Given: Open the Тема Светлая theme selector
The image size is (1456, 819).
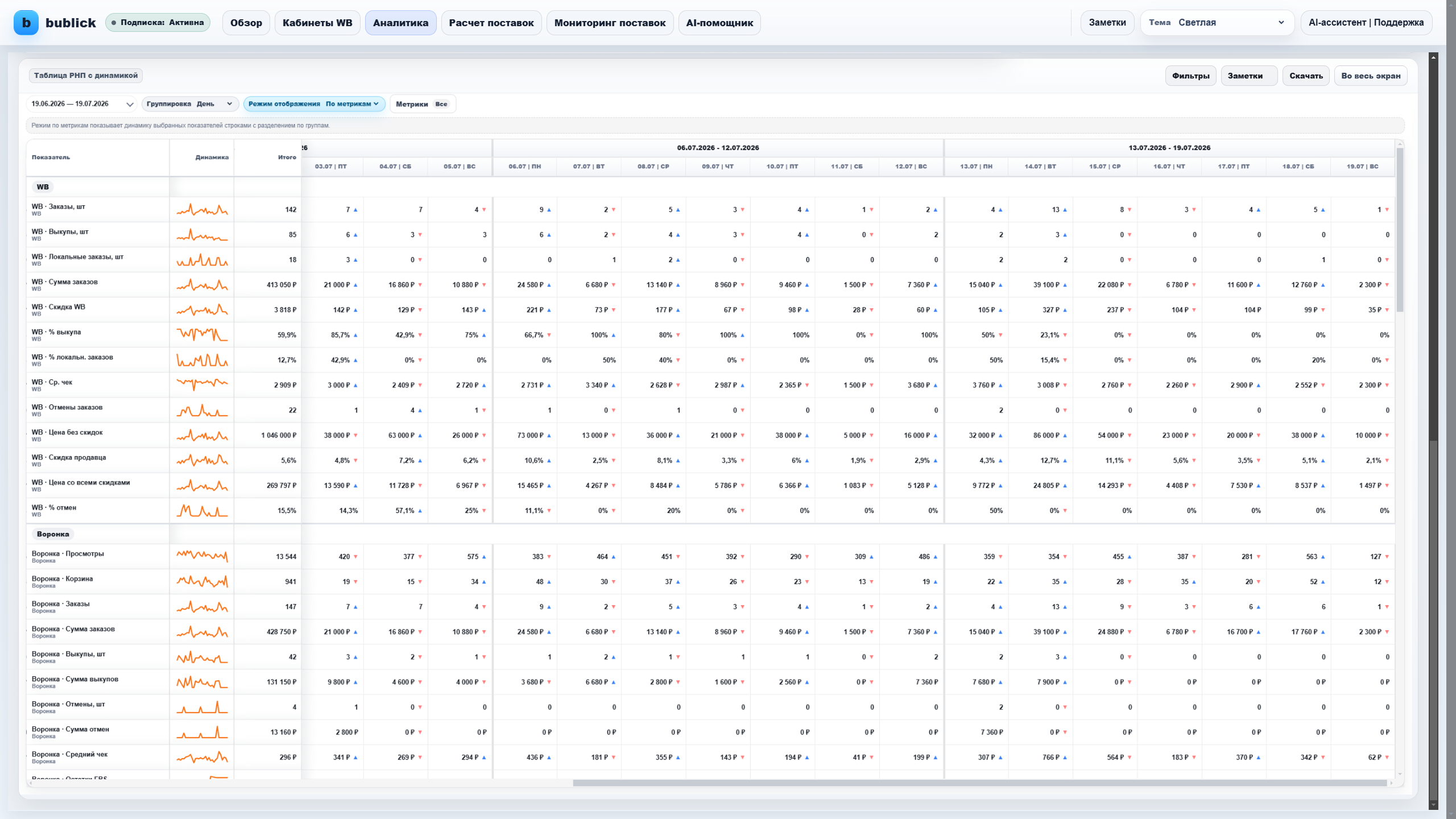Looking at the screenshot, I should click(x=1217, y=23).
